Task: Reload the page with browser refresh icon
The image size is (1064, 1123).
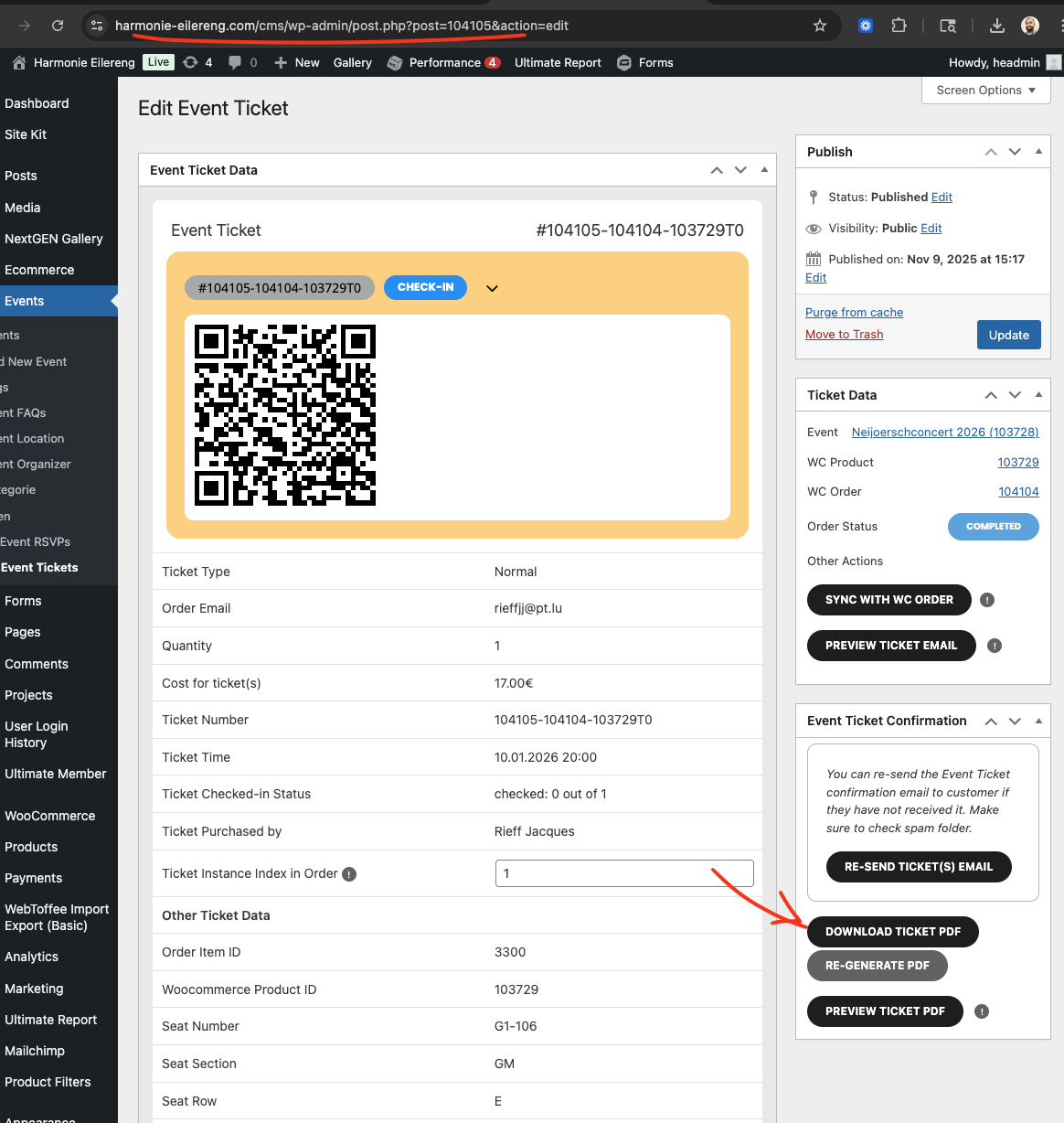Action: coord(58,26)
